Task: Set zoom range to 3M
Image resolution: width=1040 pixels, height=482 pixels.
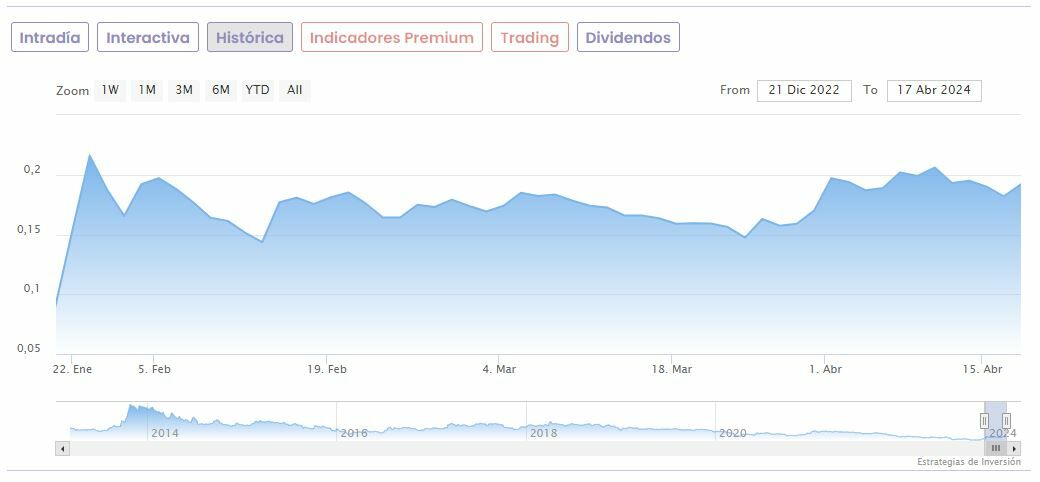Action: [184, 90]
